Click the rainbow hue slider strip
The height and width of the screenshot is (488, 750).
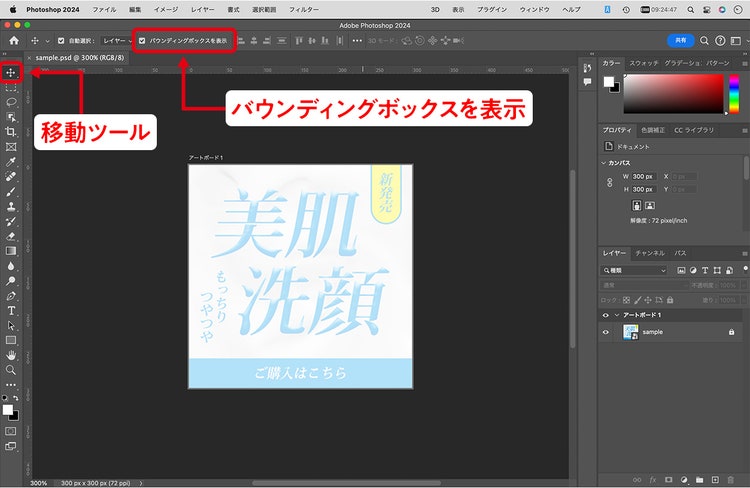click(x=734, y=93)
